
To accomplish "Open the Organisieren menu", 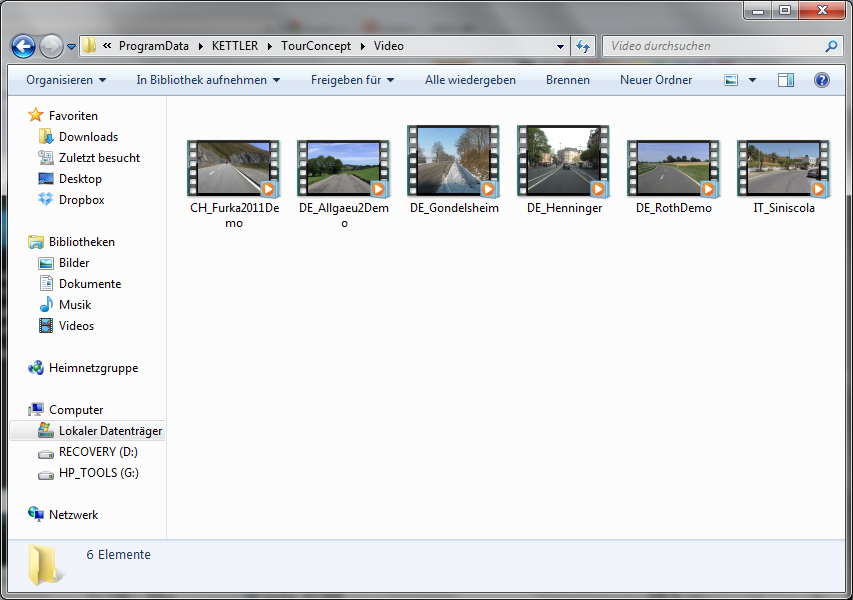I will pos(66,80).
